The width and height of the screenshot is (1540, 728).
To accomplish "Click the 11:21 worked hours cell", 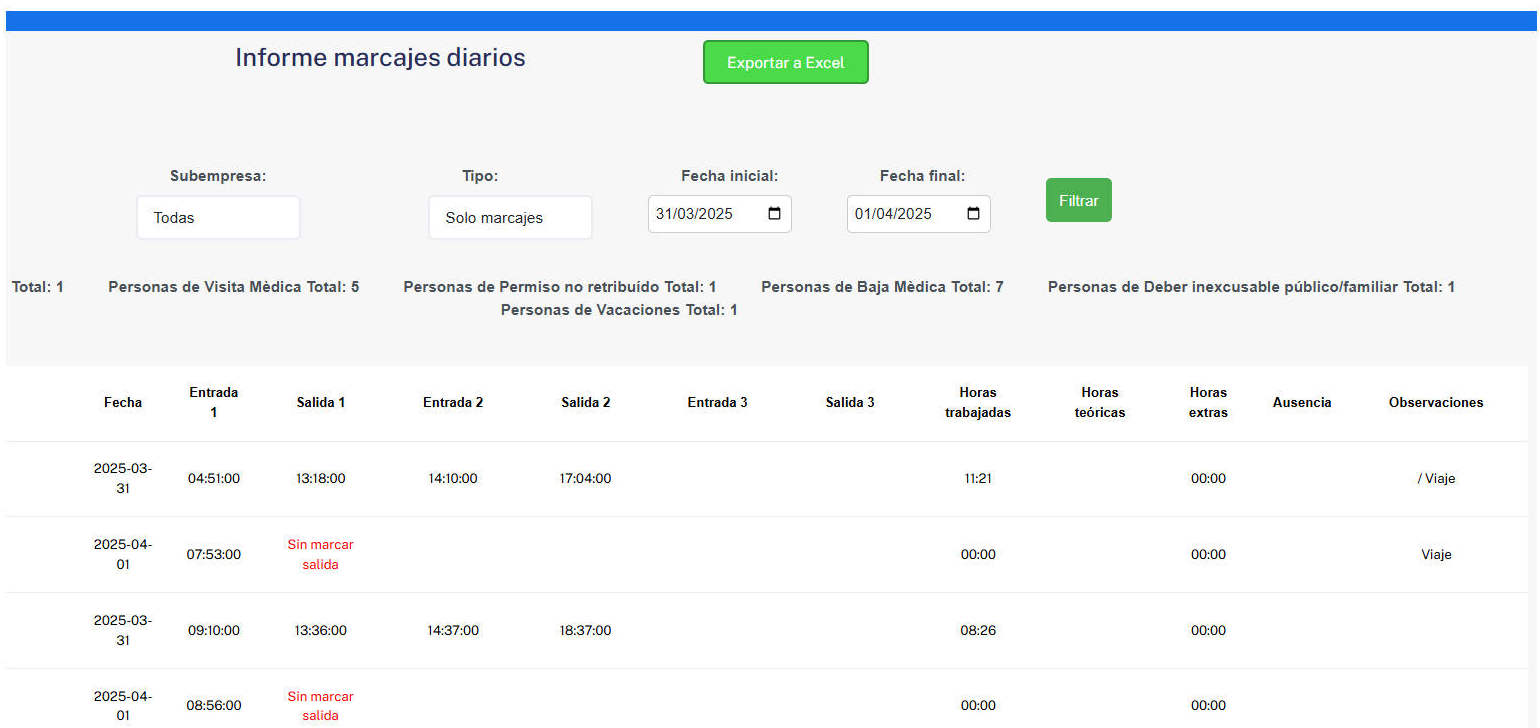I will [978, 479].
